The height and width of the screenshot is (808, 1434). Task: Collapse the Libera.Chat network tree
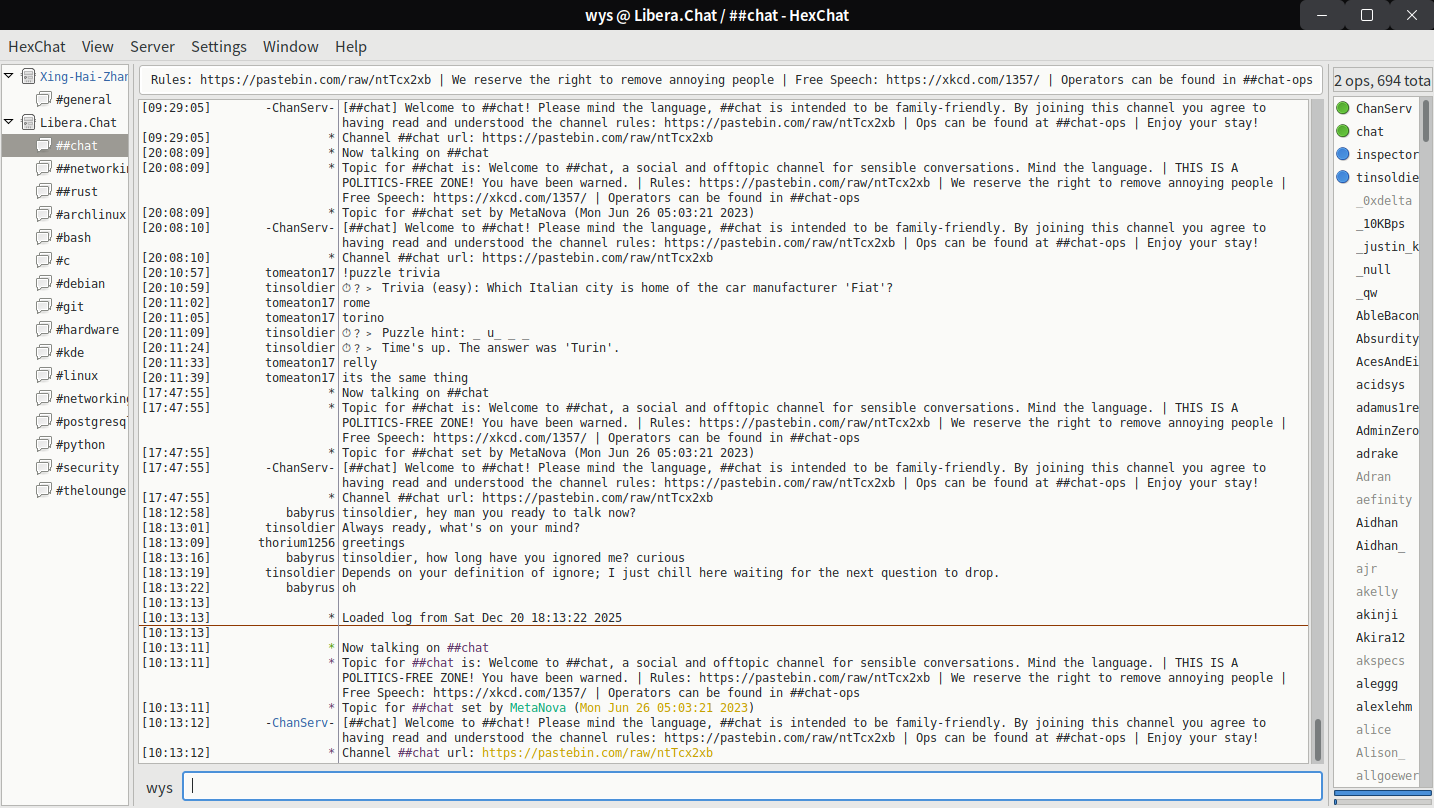9,122
